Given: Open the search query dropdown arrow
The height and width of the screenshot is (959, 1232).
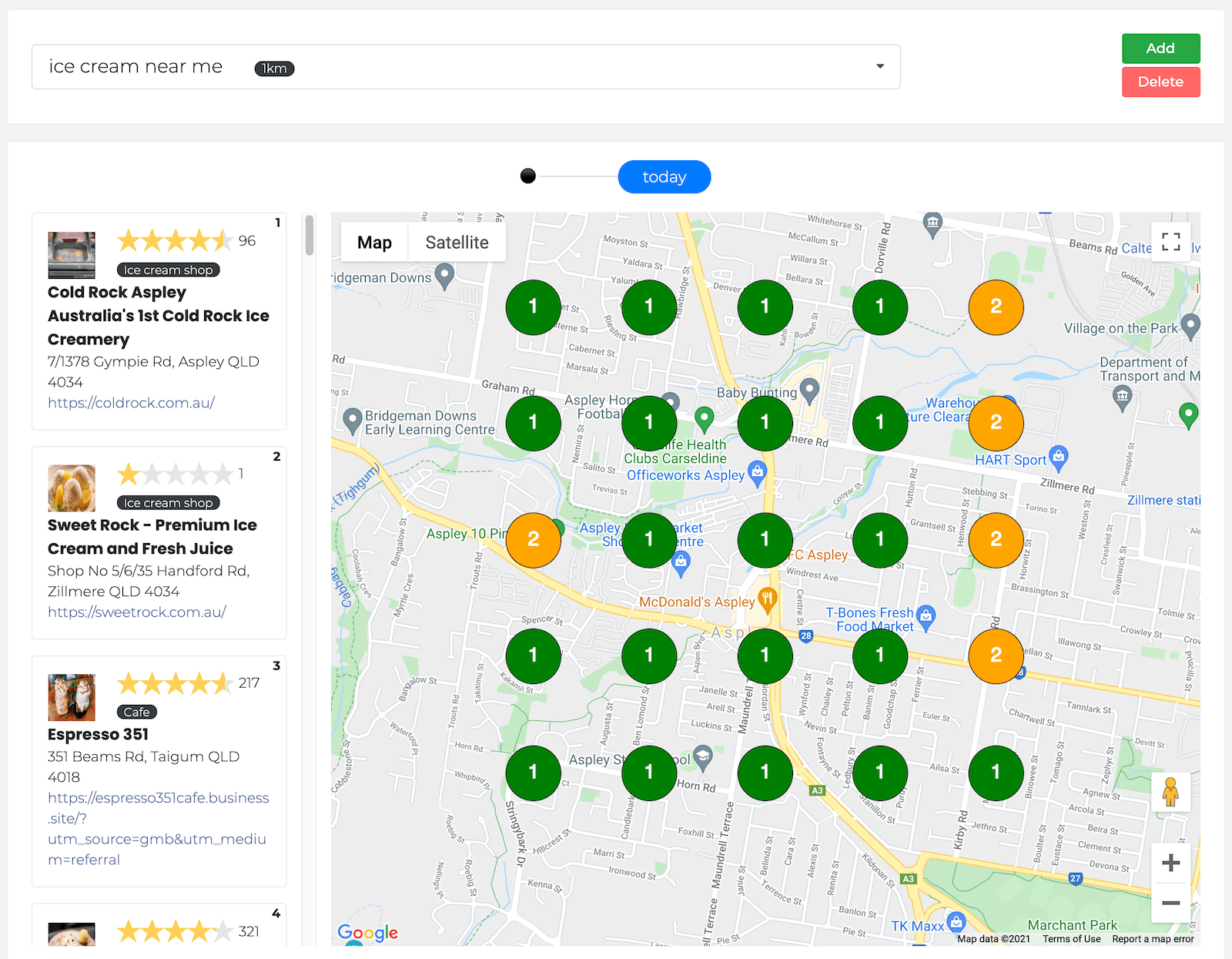Looking at the screenshot, I should pyautogui.click(x=879, y=66).
